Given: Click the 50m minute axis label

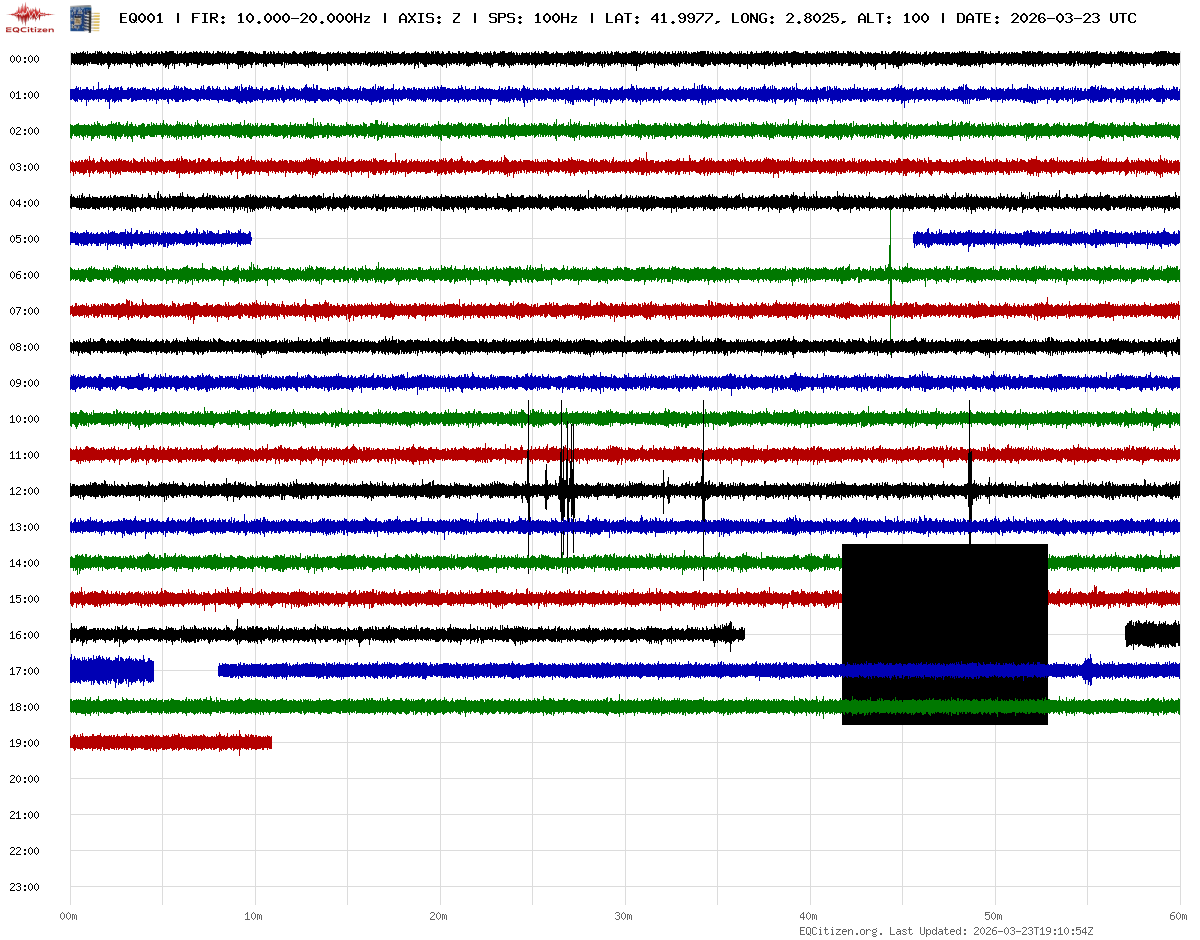Looking at the screenshot, I should (994, 916).
